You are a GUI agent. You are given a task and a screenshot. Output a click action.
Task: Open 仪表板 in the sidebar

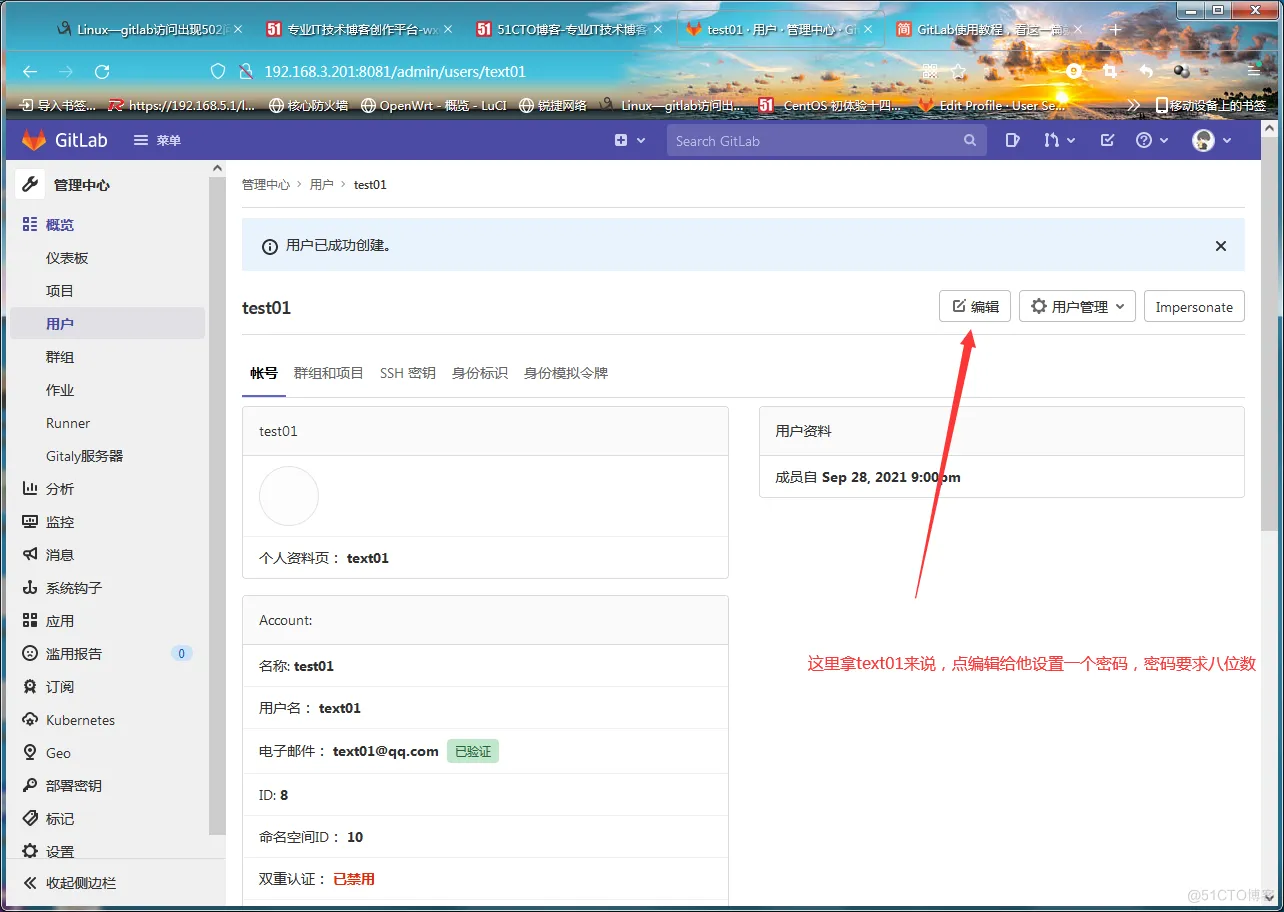pos(67,258)
